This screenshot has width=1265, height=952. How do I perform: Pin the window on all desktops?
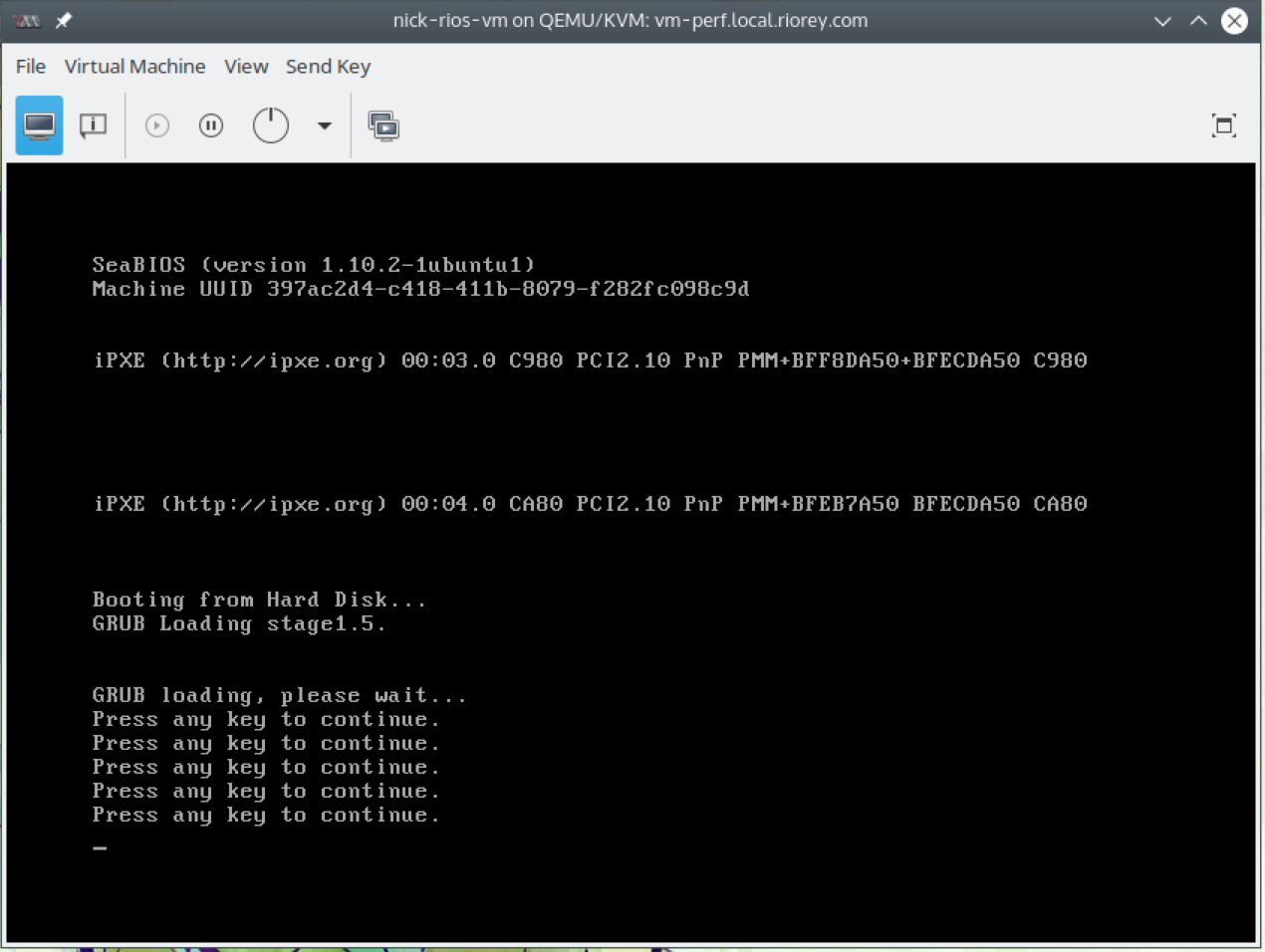click(64, 20)
